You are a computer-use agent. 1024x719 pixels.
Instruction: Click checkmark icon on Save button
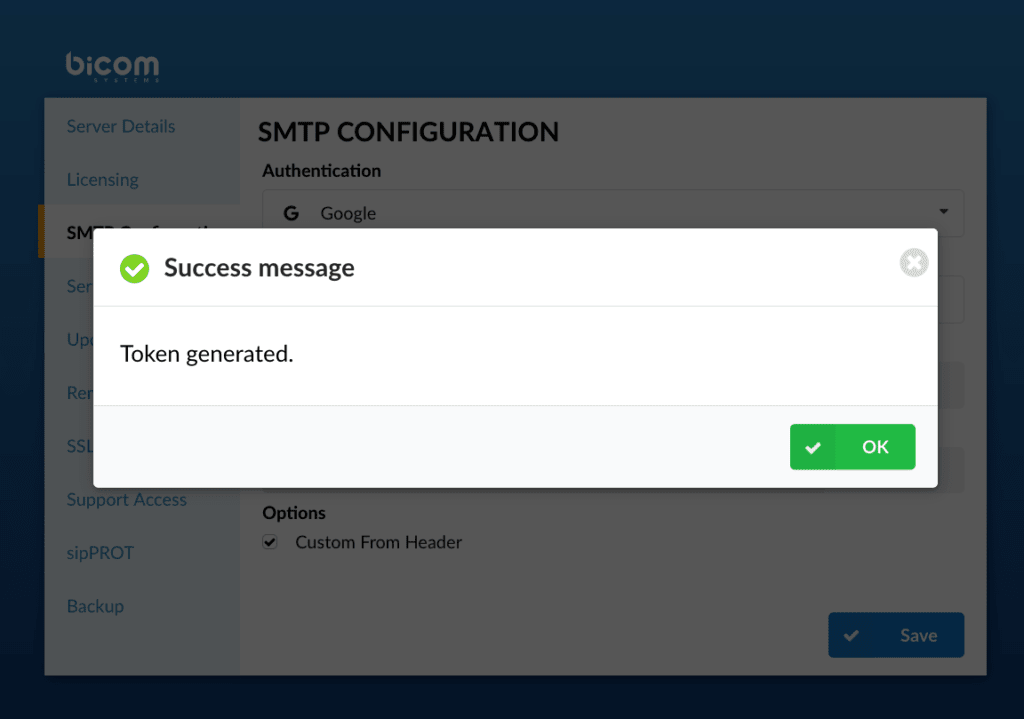[x=852, y=635]
